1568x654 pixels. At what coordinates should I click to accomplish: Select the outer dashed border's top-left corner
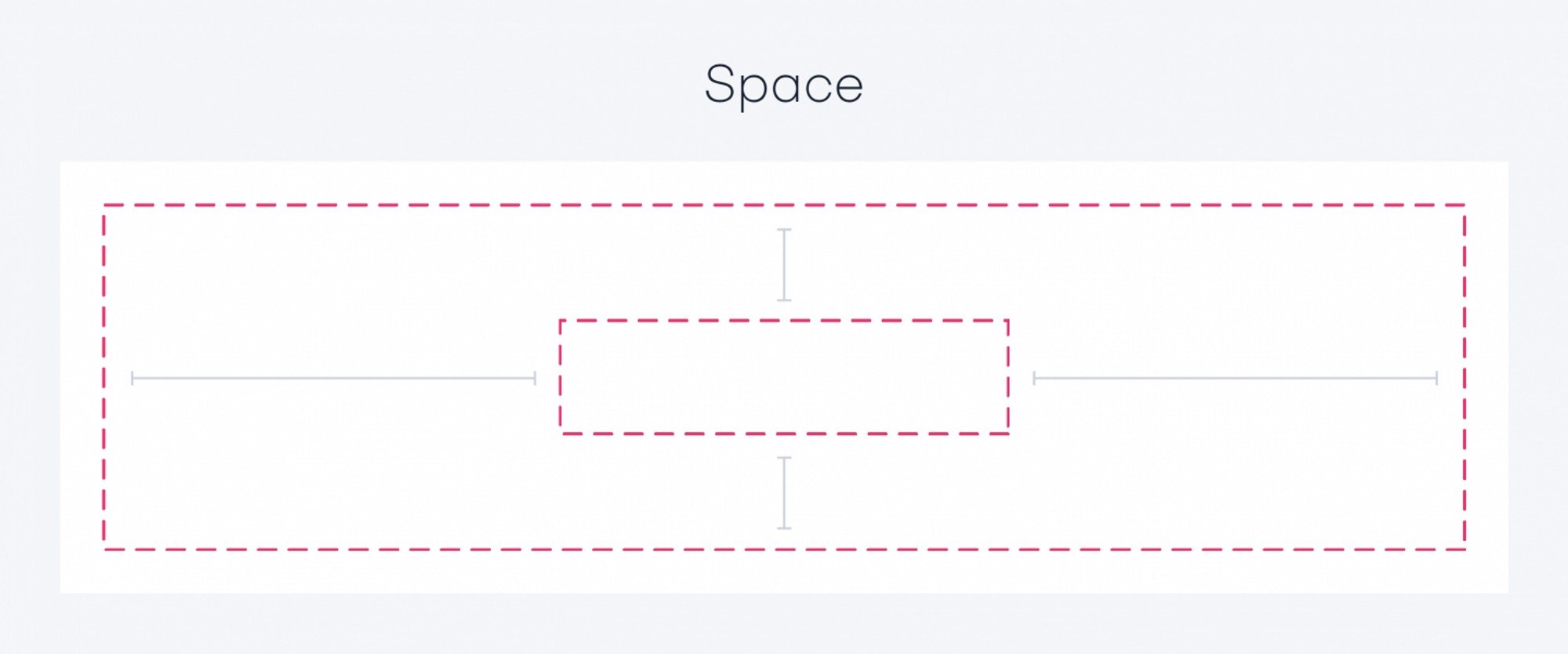point(104,205)
